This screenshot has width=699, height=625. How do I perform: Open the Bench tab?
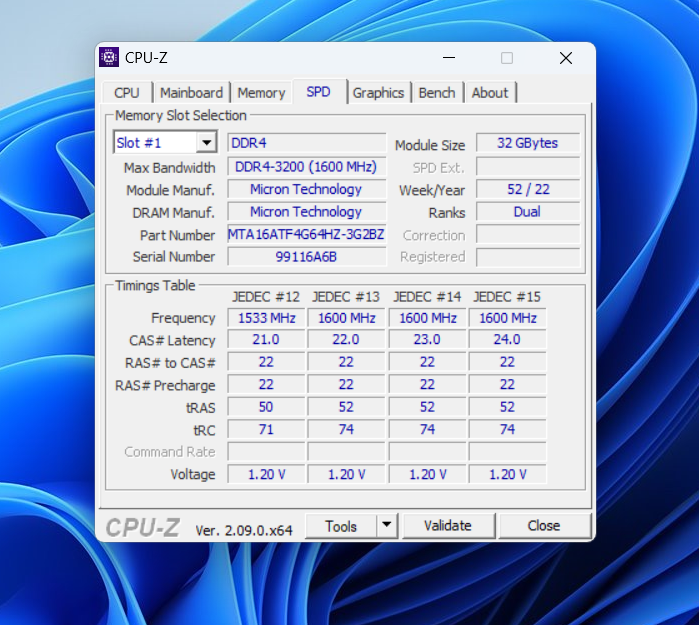click(437, 93)
